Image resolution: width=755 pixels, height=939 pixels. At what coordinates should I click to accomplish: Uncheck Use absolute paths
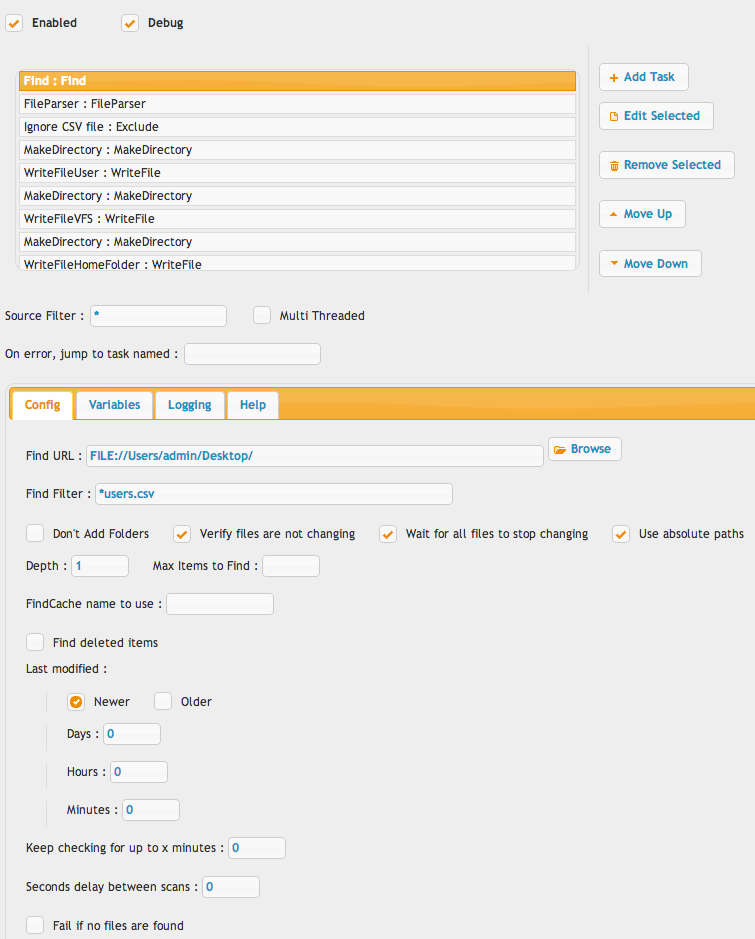[x=621, y=534]
